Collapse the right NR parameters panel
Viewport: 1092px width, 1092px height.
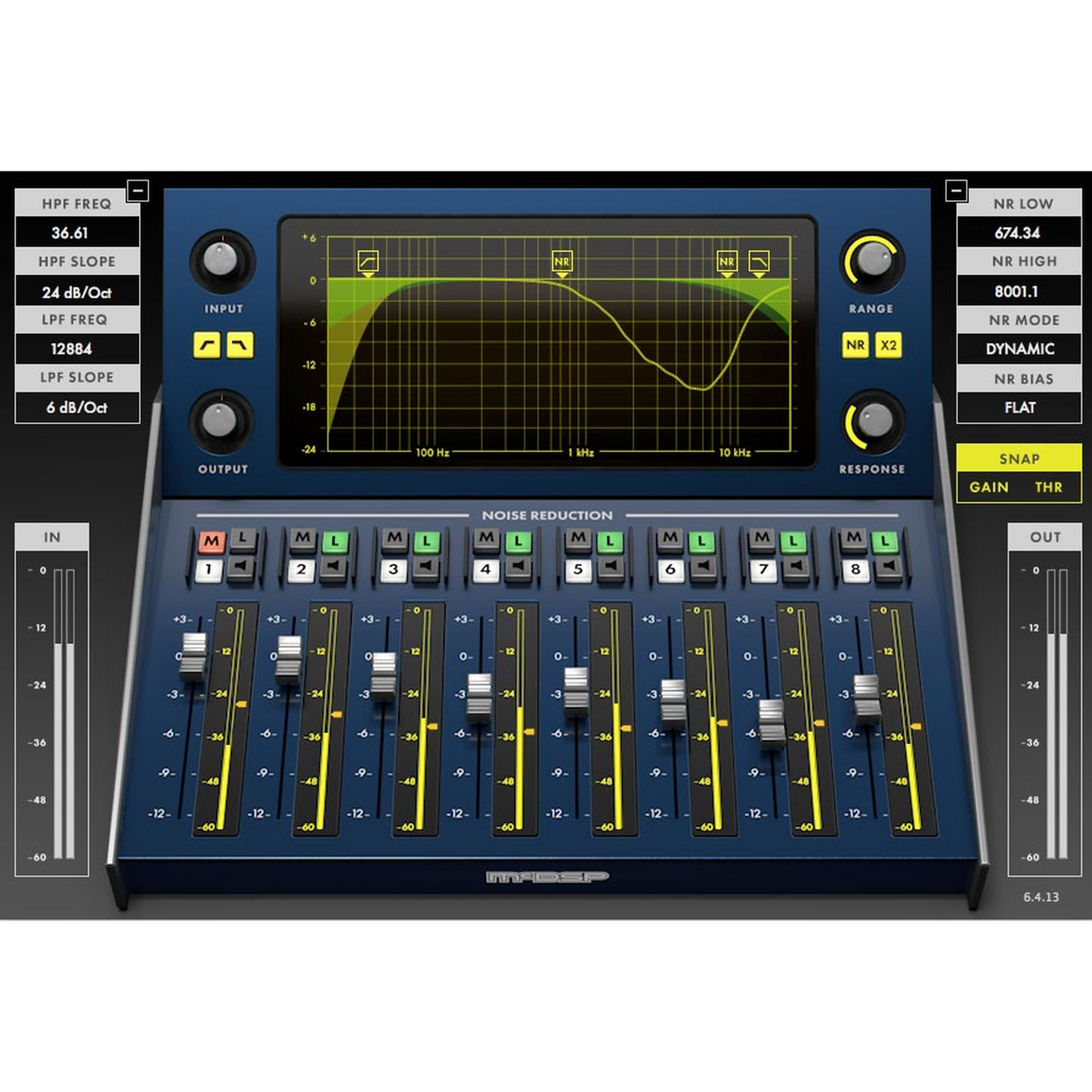pyautogui.click(x=956, y=190)
